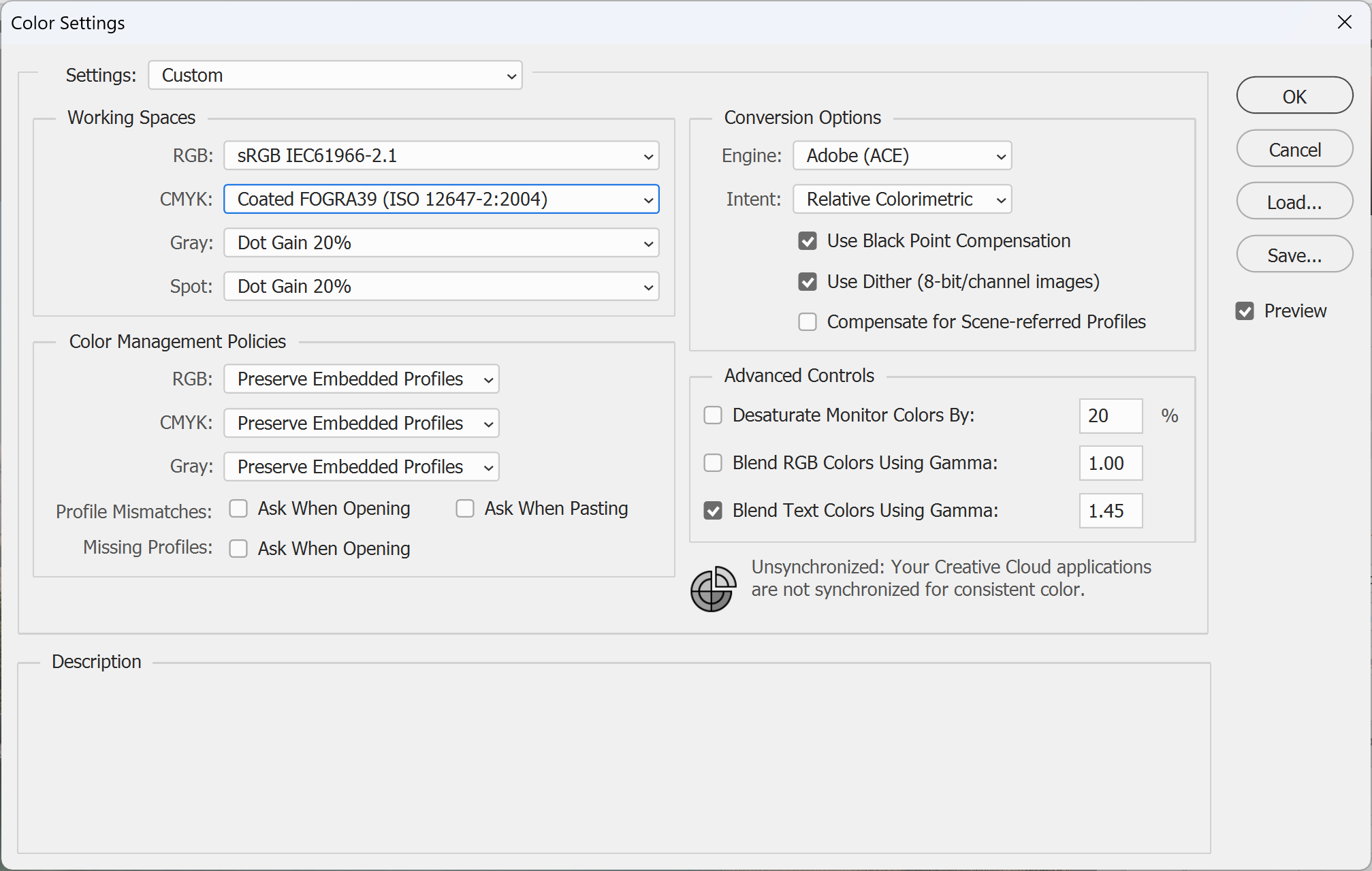Image resolution: width=1372 pixels, height=871 pixels.
Task: Expand the CMYK working space dropdown
Action: tap(441, 200)
